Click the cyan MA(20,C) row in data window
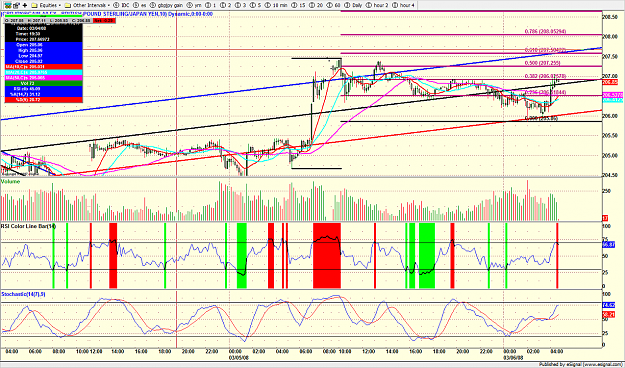Screen dimensions: 625x368 (x=43, y=72)
